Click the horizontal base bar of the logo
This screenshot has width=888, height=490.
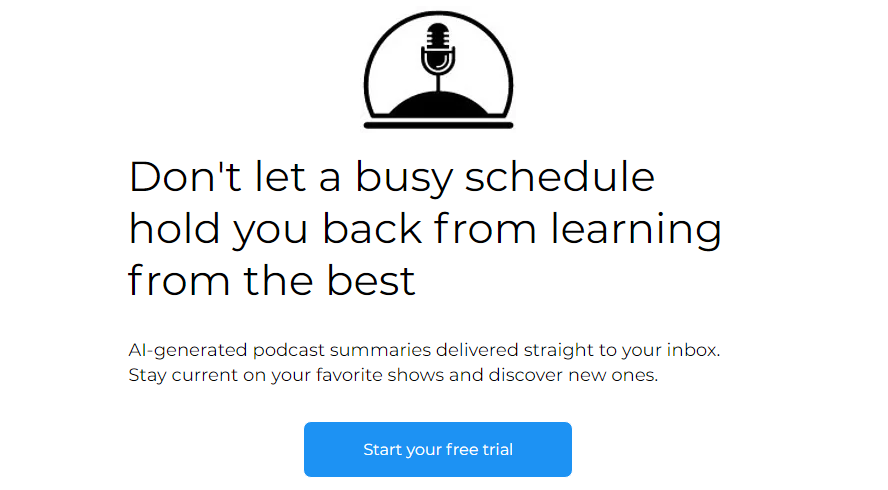click(x=438, y=125)
